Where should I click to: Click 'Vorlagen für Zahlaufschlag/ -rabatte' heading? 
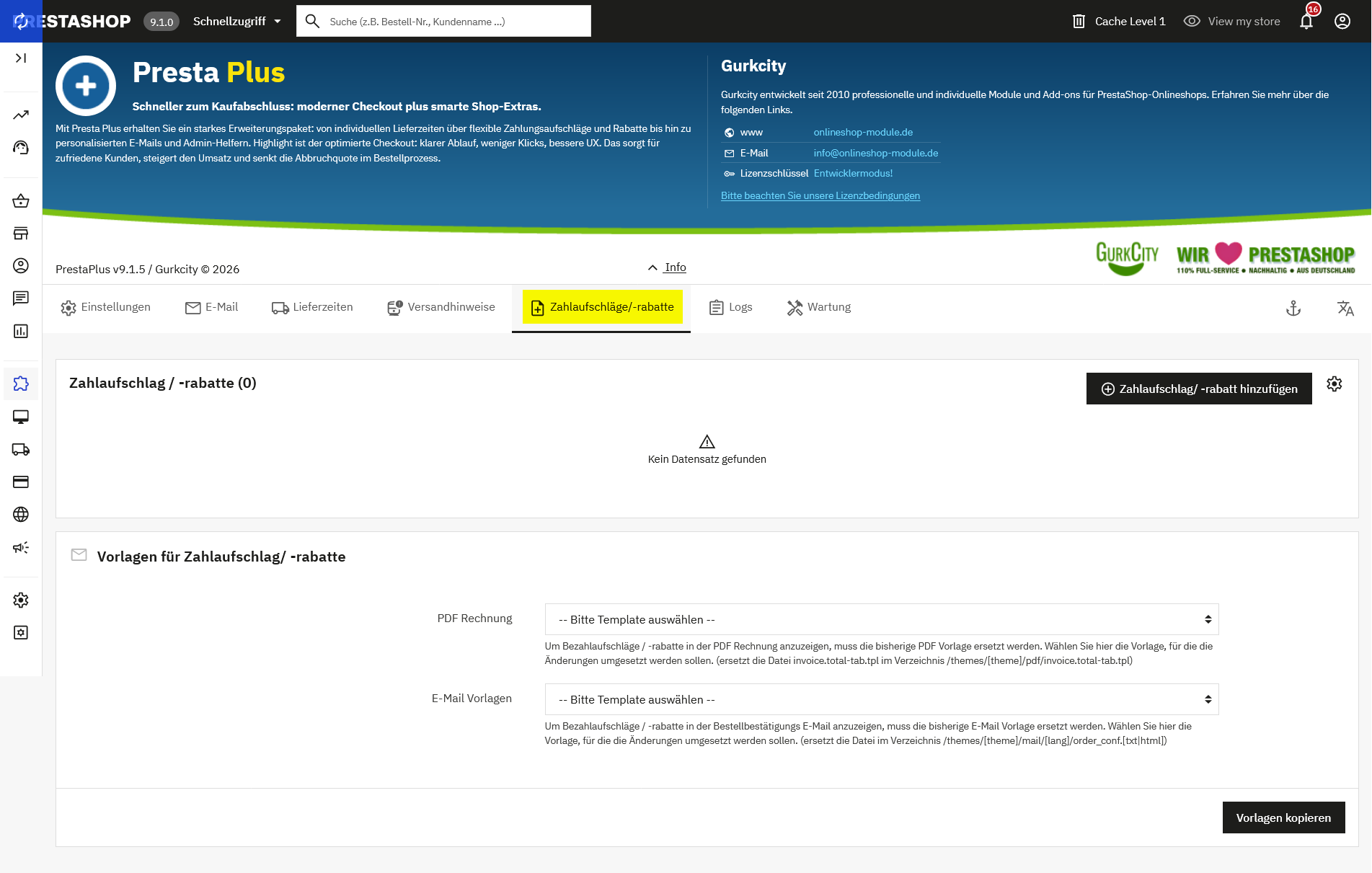(221, 557)
